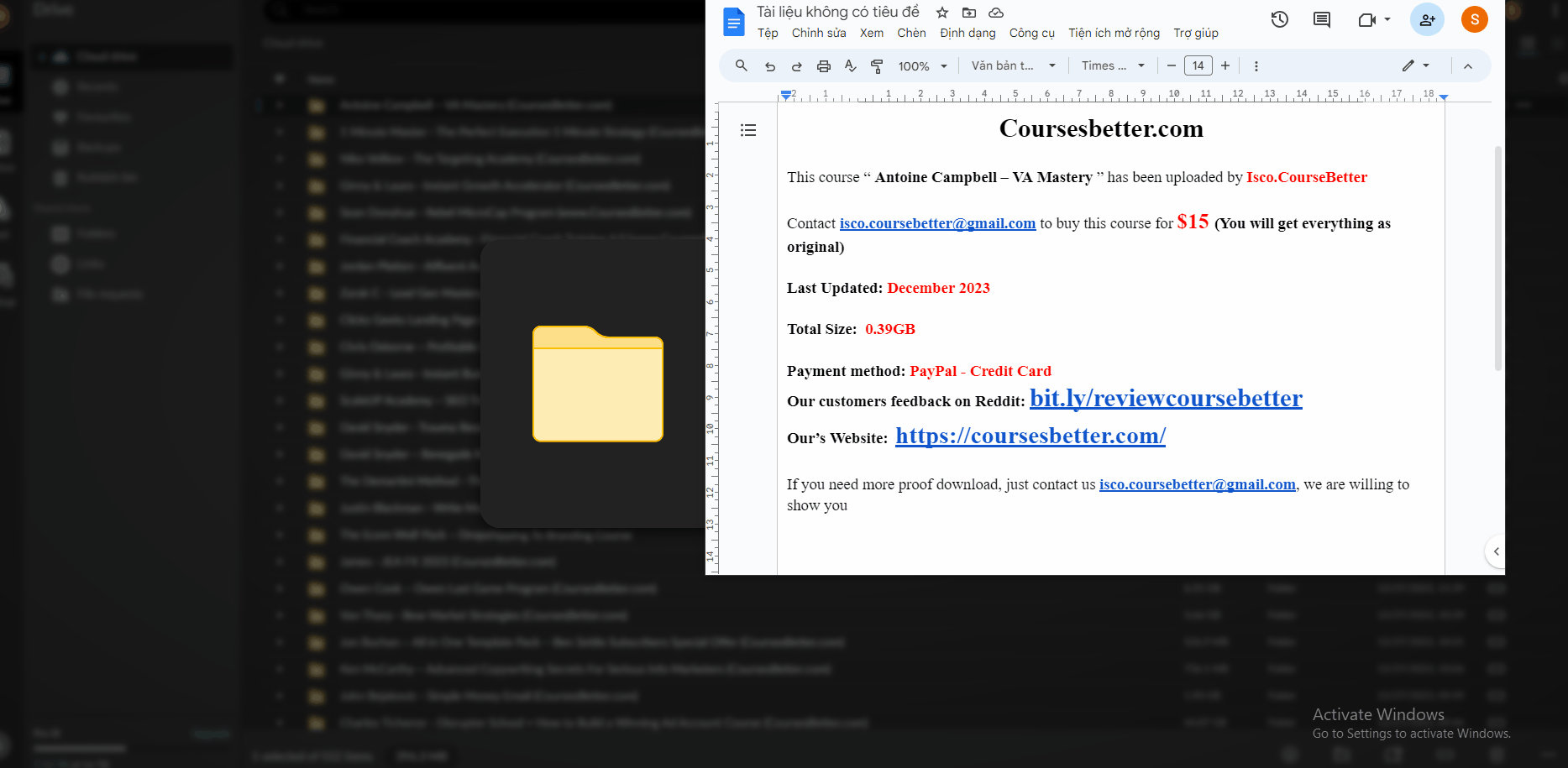Run spelling and grammar check
This screenshot has height=768, width=1568.
[x=851, y=66]
